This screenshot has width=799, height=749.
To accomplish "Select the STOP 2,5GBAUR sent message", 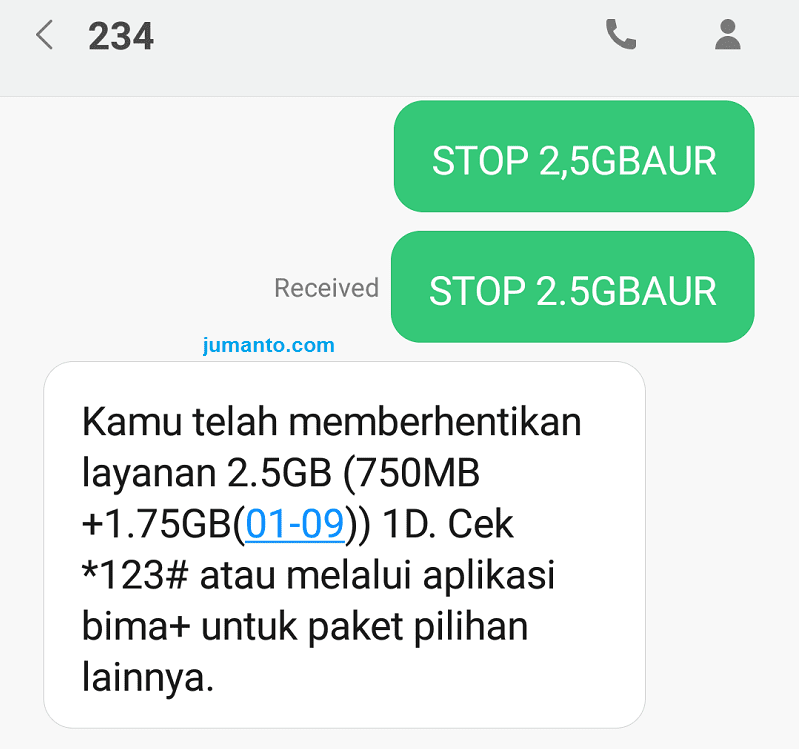I will 574,156.
